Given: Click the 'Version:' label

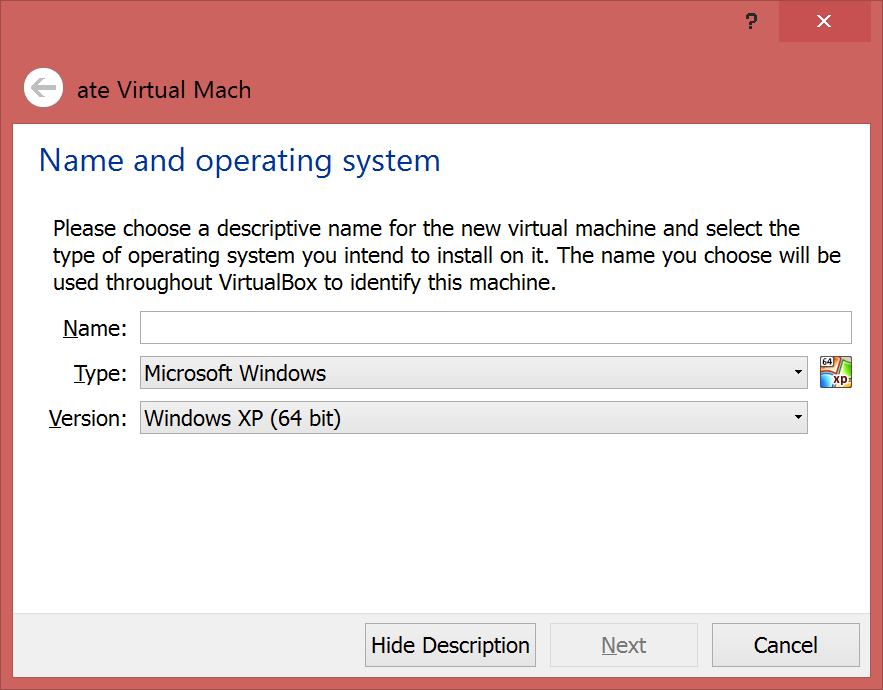Looking at the screenshot, I should click(88, 419).
